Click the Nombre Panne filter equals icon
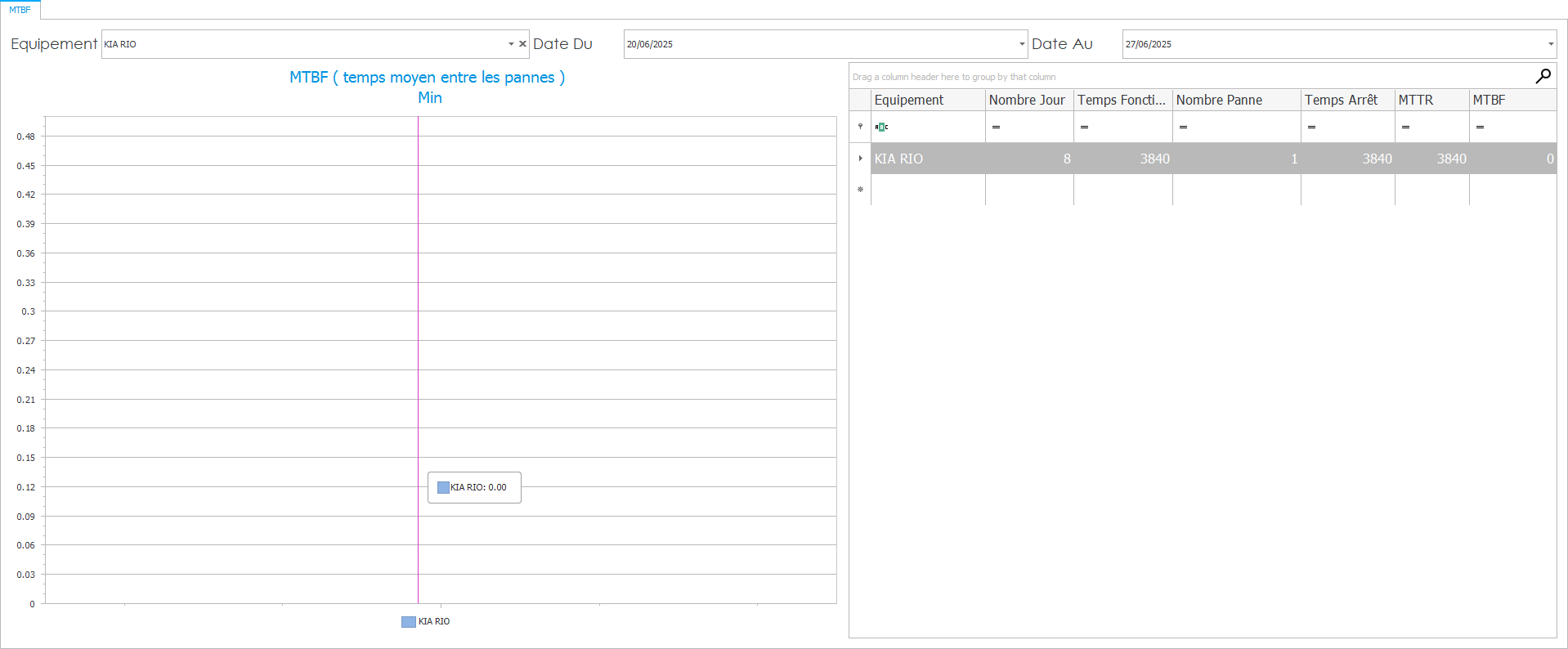The height and width of the screenshot is (649, 1568). (x=1183, y=127)
